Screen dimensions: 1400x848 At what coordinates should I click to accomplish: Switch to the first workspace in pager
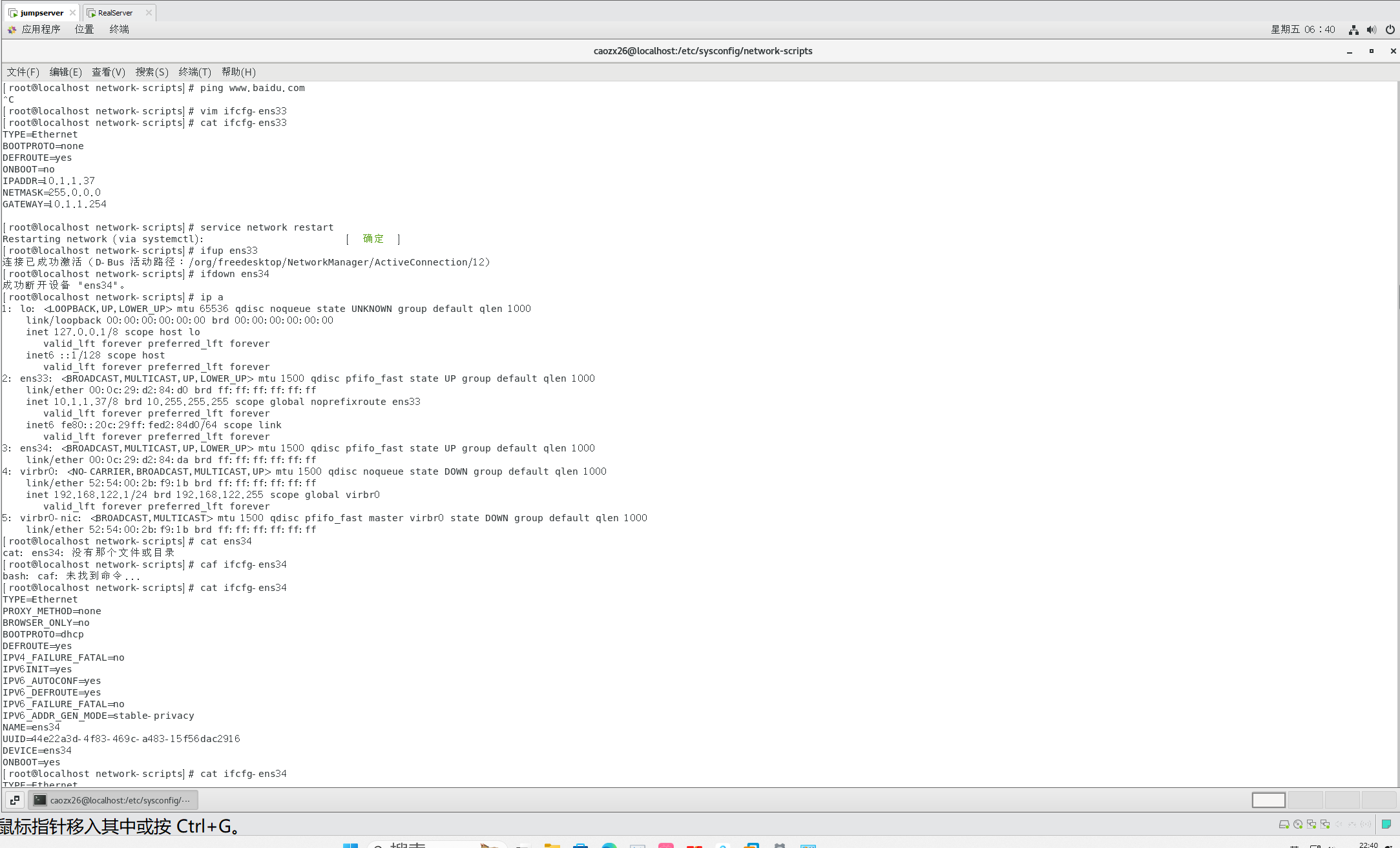click(x=1268, y=800)
